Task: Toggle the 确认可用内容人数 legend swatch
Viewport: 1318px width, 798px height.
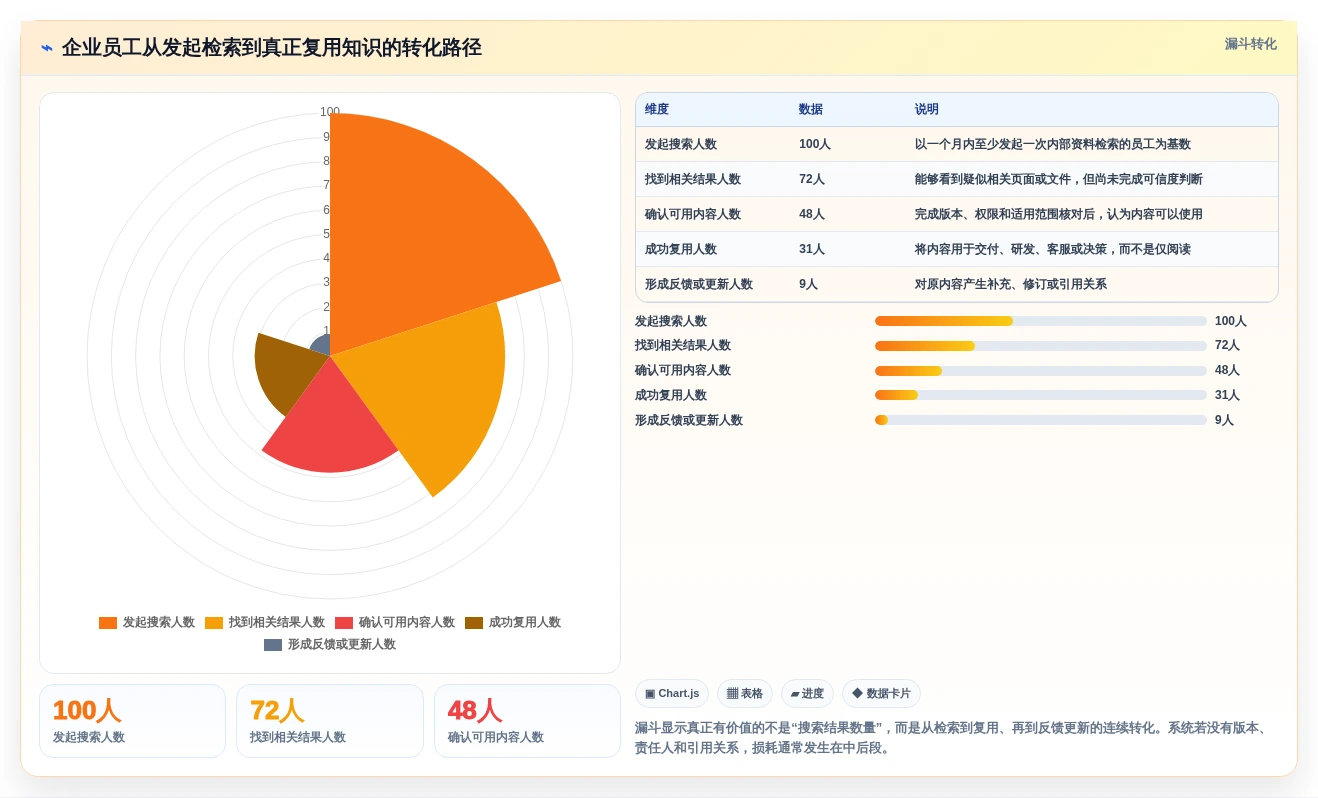Action: point(344,623)
